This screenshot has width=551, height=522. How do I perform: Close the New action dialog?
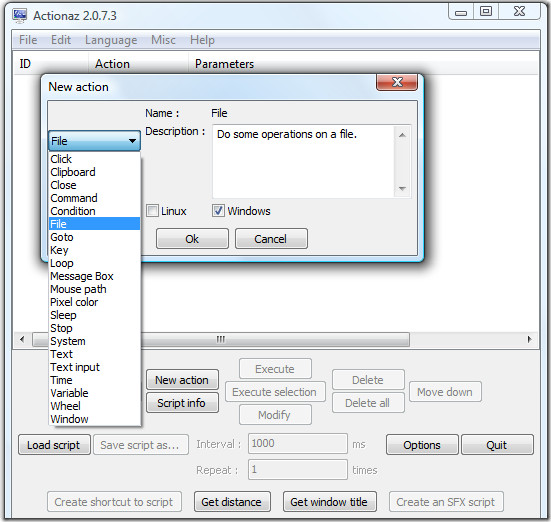[x=397, y=82]
